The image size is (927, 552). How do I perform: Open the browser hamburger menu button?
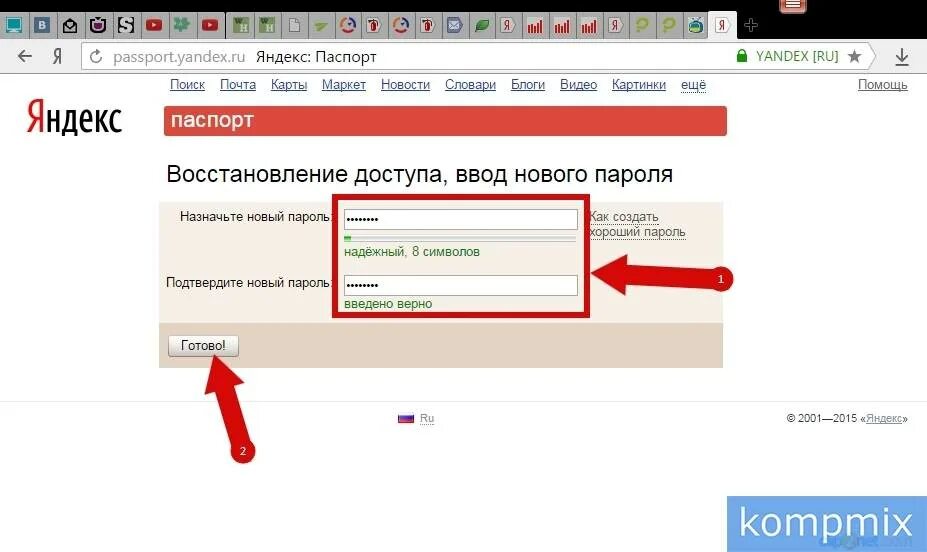793,5
